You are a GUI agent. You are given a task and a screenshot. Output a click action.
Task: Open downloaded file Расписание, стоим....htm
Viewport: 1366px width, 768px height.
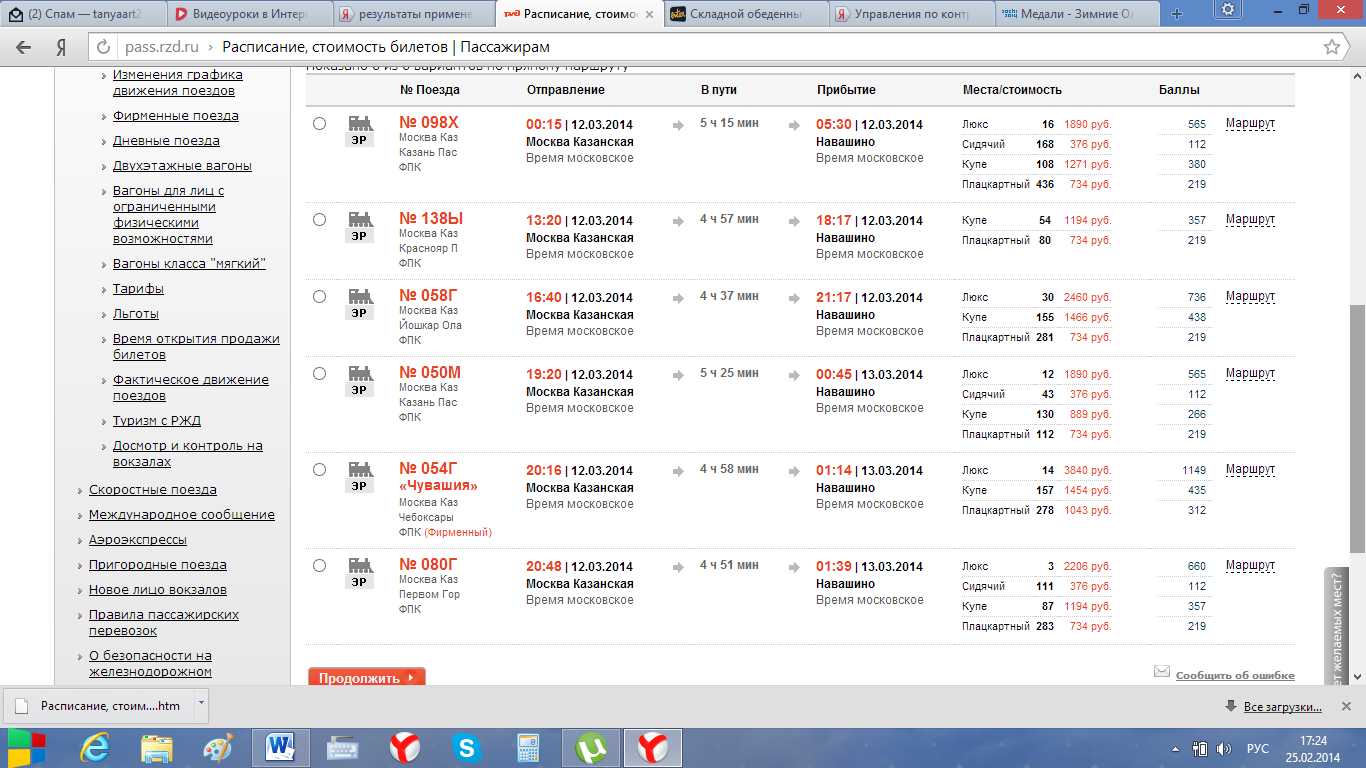coord(98,706)
